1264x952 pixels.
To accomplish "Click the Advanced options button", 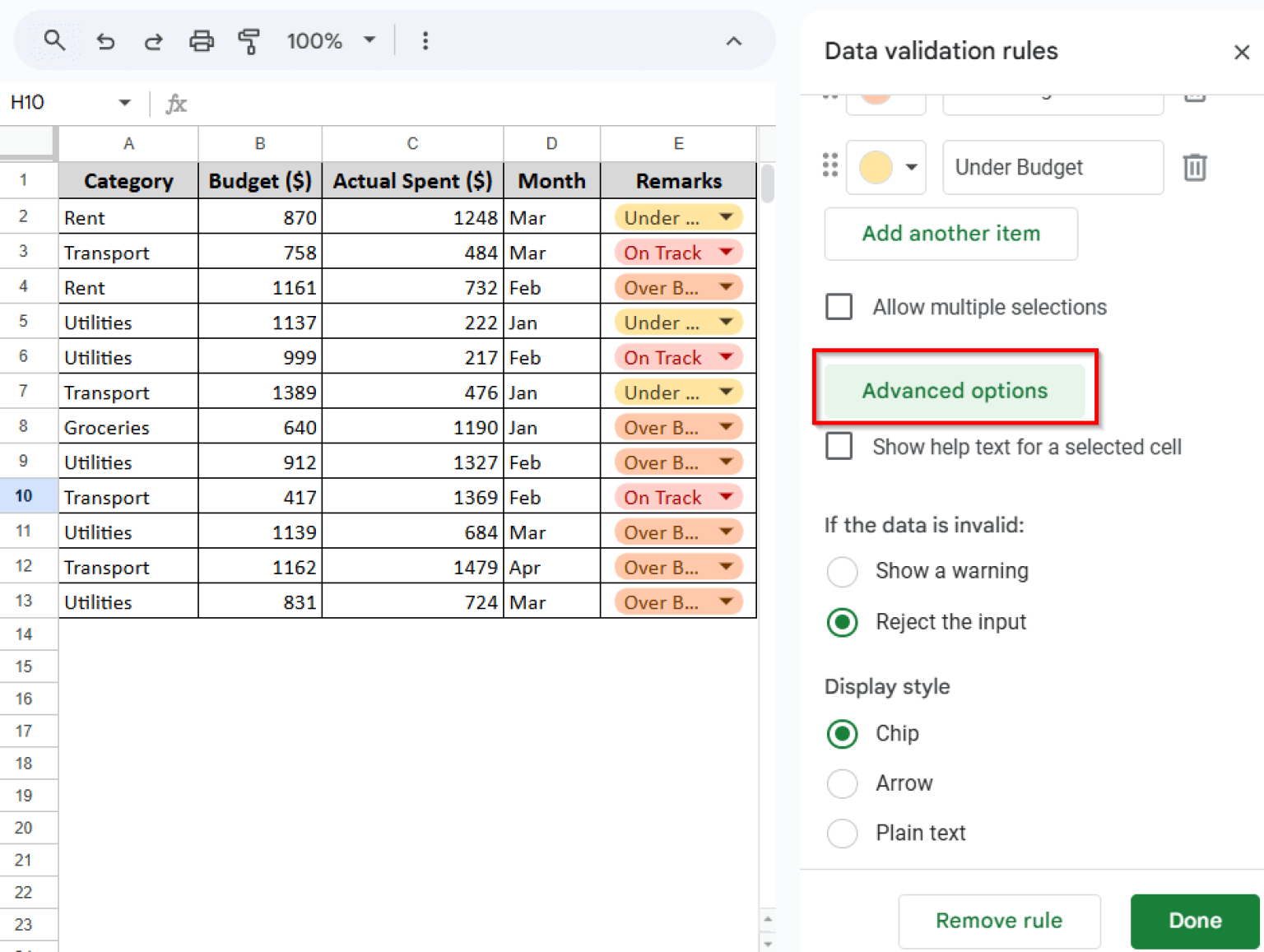I will (x=955, y=390).
